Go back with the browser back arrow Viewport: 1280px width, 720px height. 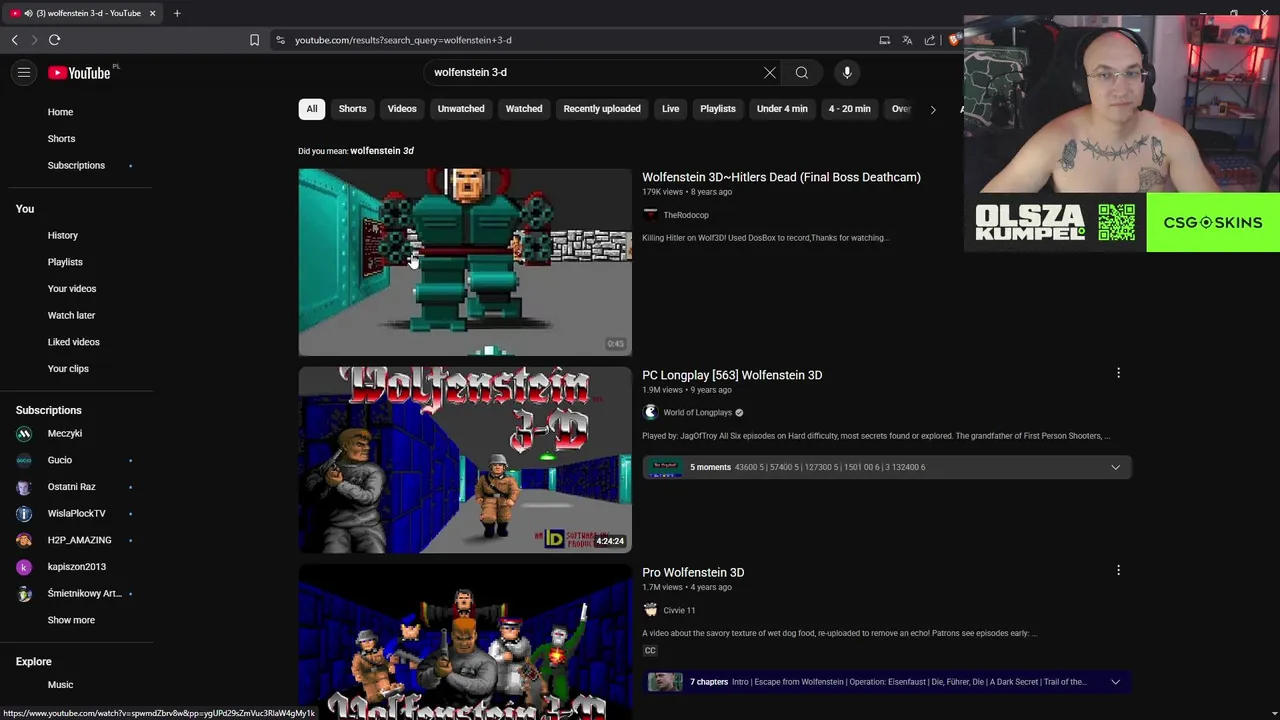pos(15,40)
